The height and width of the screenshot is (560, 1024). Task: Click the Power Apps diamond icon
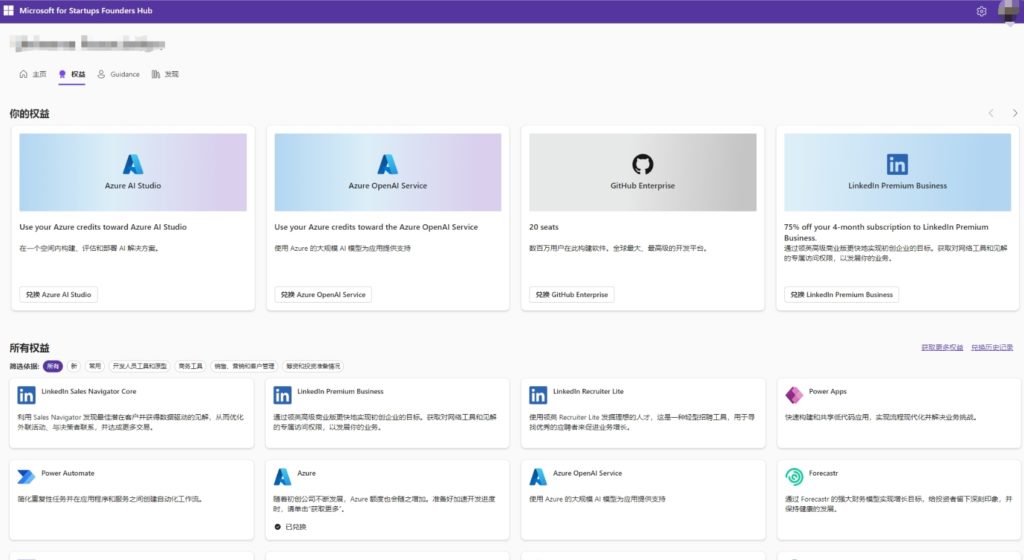pos(794,395)
